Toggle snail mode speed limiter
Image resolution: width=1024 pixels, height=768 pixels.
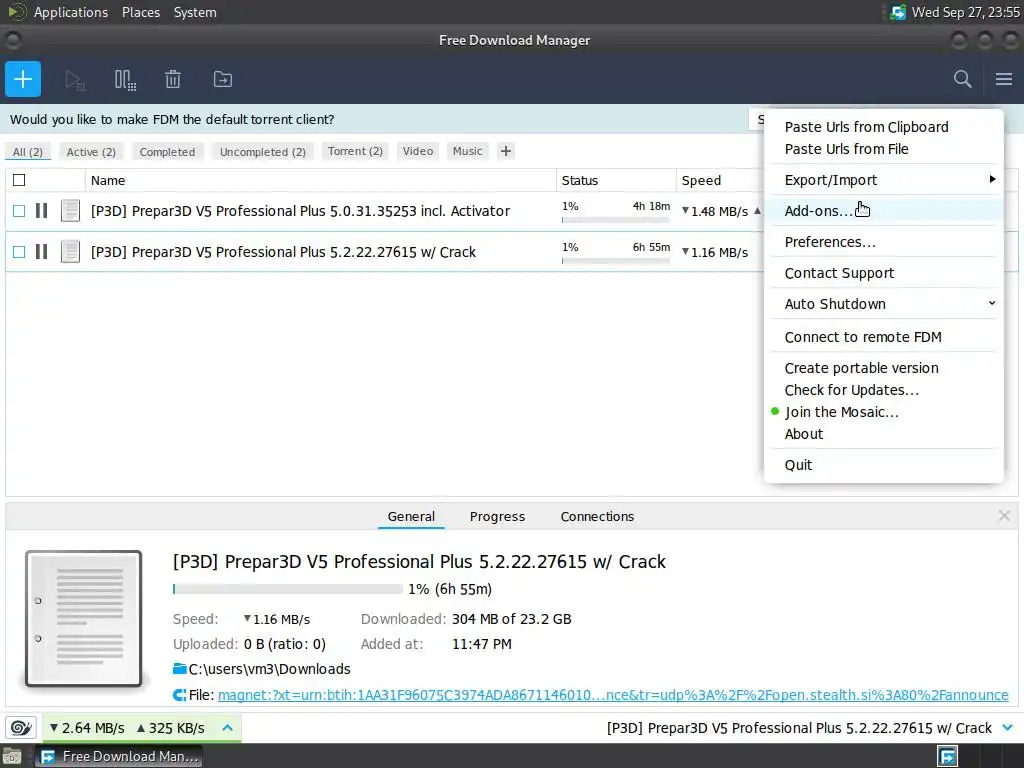click(x=21, y=728)
